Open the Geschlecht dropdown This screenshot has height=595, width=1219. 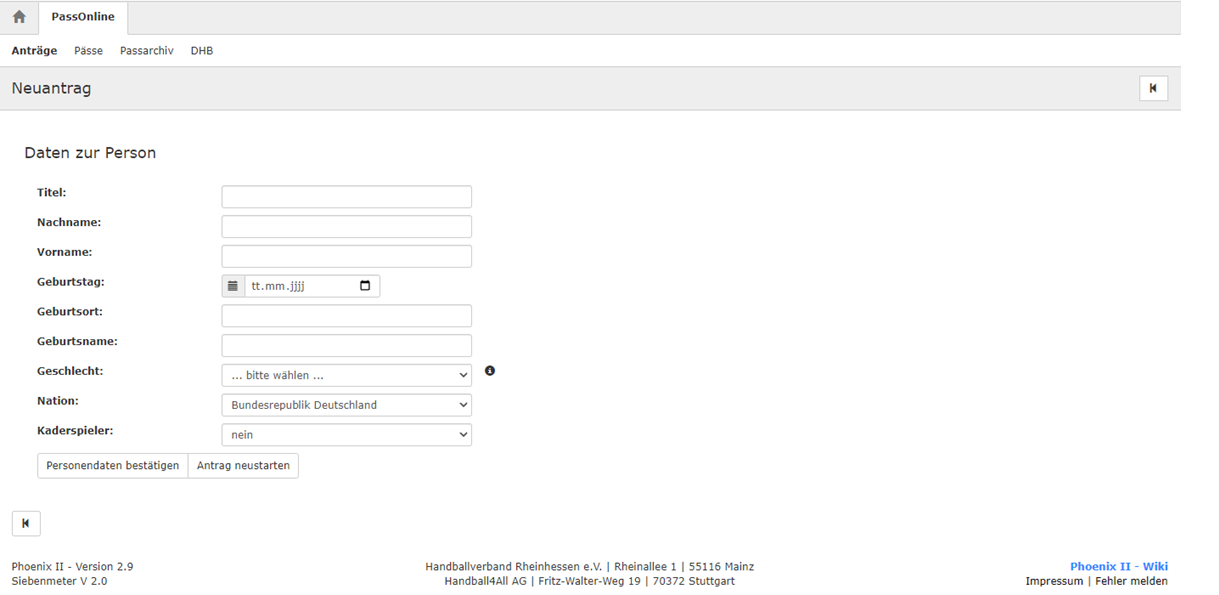(x=346, y=376)
